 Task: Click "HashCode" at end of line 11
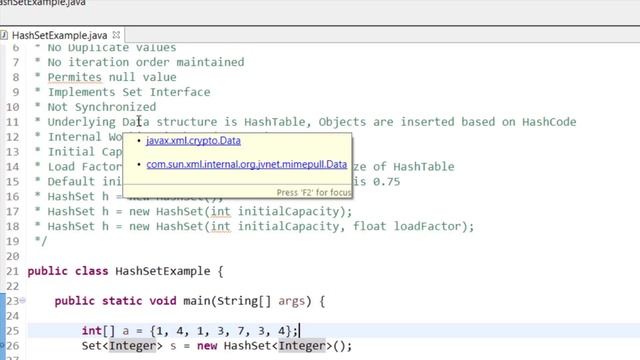549,122
